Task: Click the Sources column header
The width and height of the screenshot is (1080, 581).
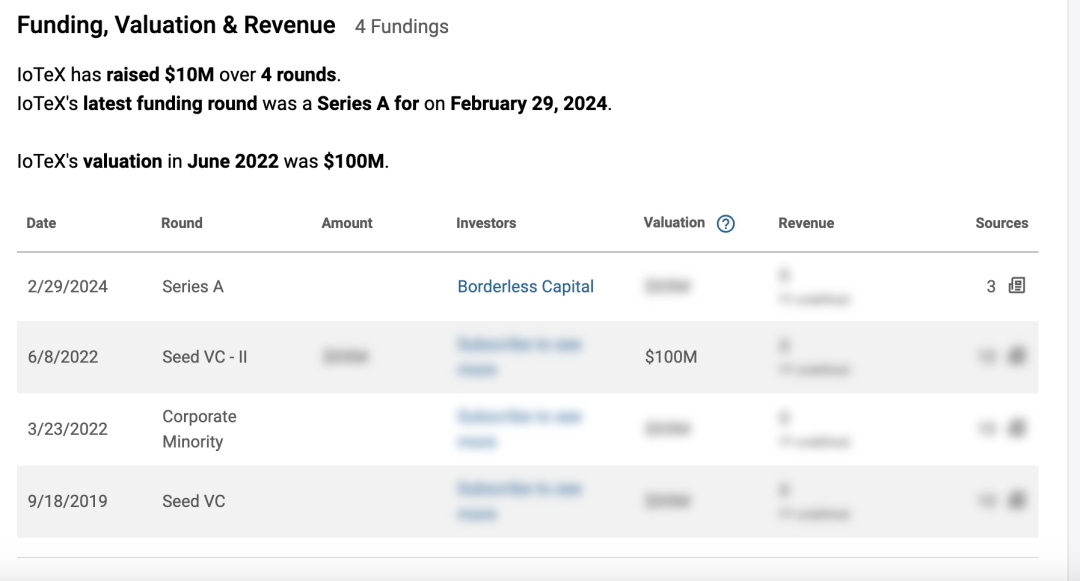Action: click(1001, 224)
